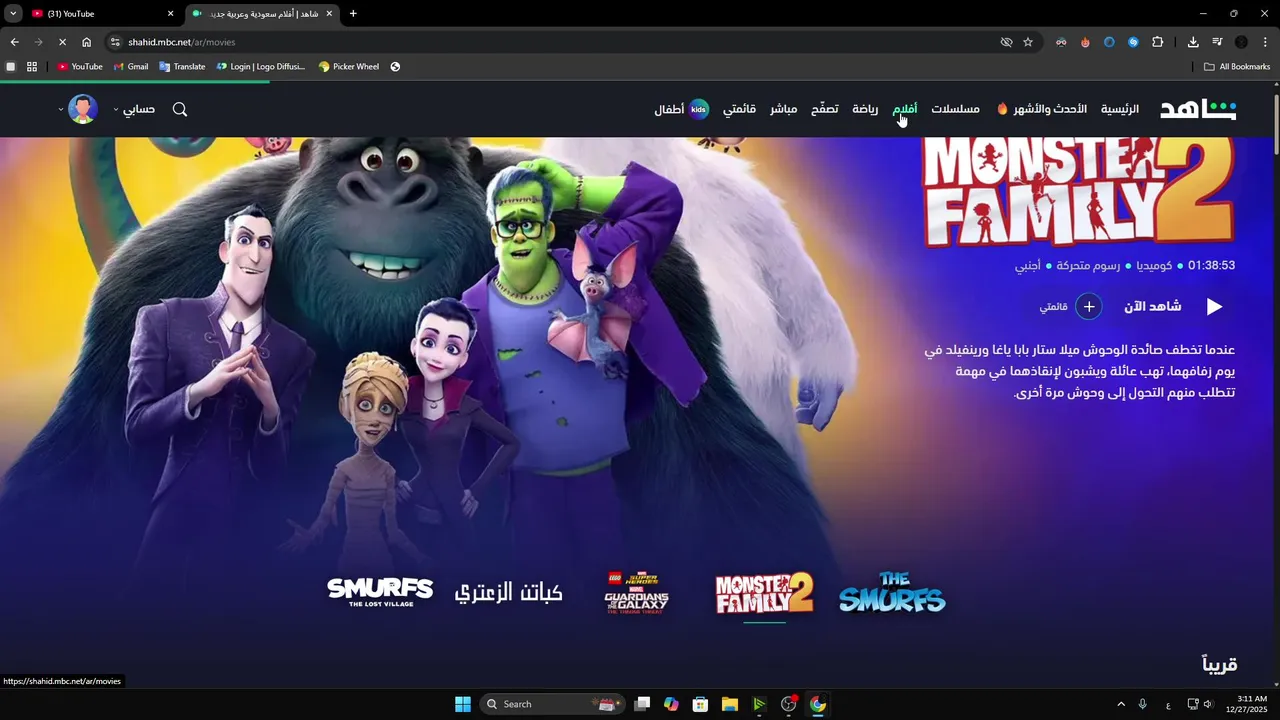
Task: Click the browser back arrow
Action: point(14,42)
